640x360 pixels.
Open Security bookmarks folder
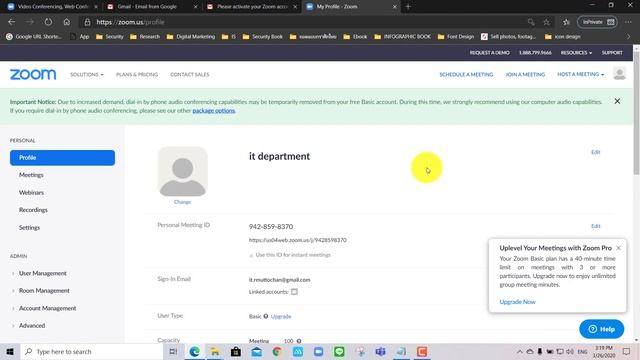[109, 36]
